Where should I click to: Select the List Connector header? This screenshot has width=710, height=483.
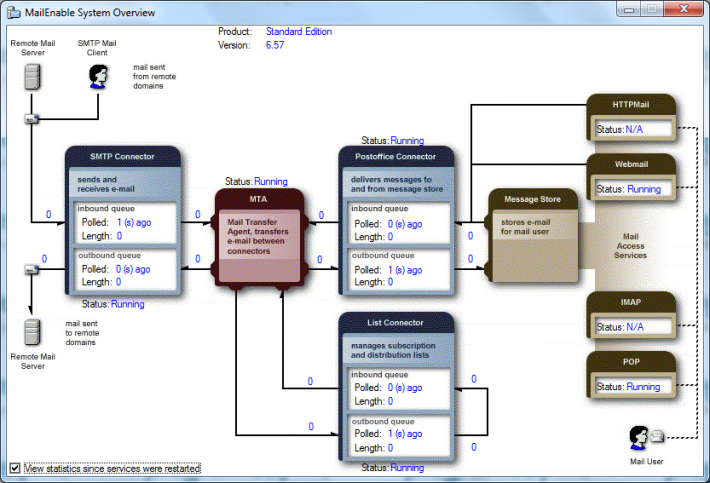(x=395, y=323)
